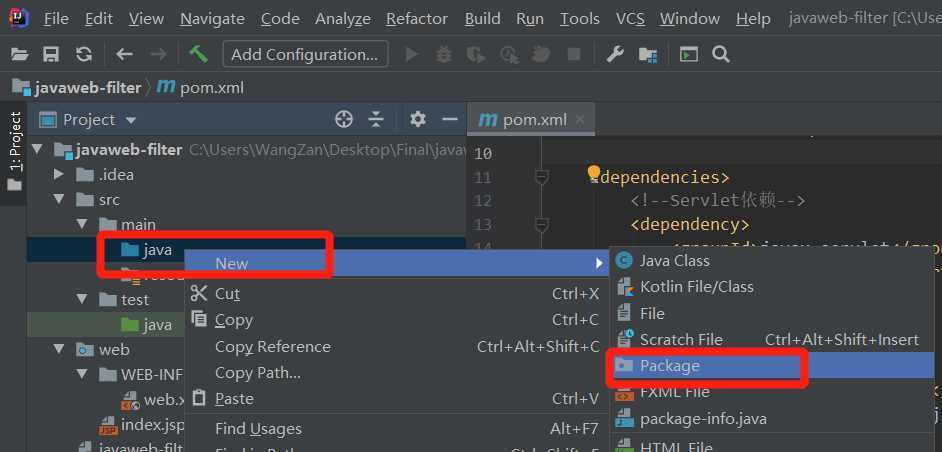
Task: Close the pom.xml editor tab
Action: (580, 120)
